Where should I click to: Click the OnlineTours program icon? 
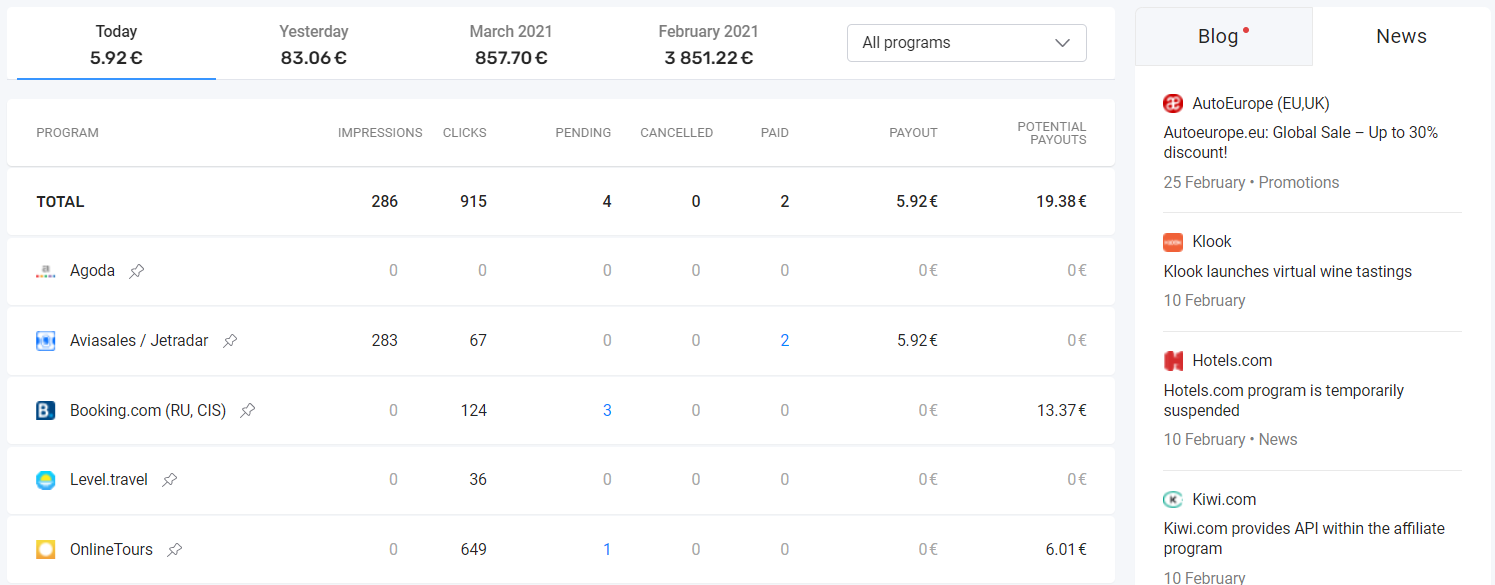point(45,549)
